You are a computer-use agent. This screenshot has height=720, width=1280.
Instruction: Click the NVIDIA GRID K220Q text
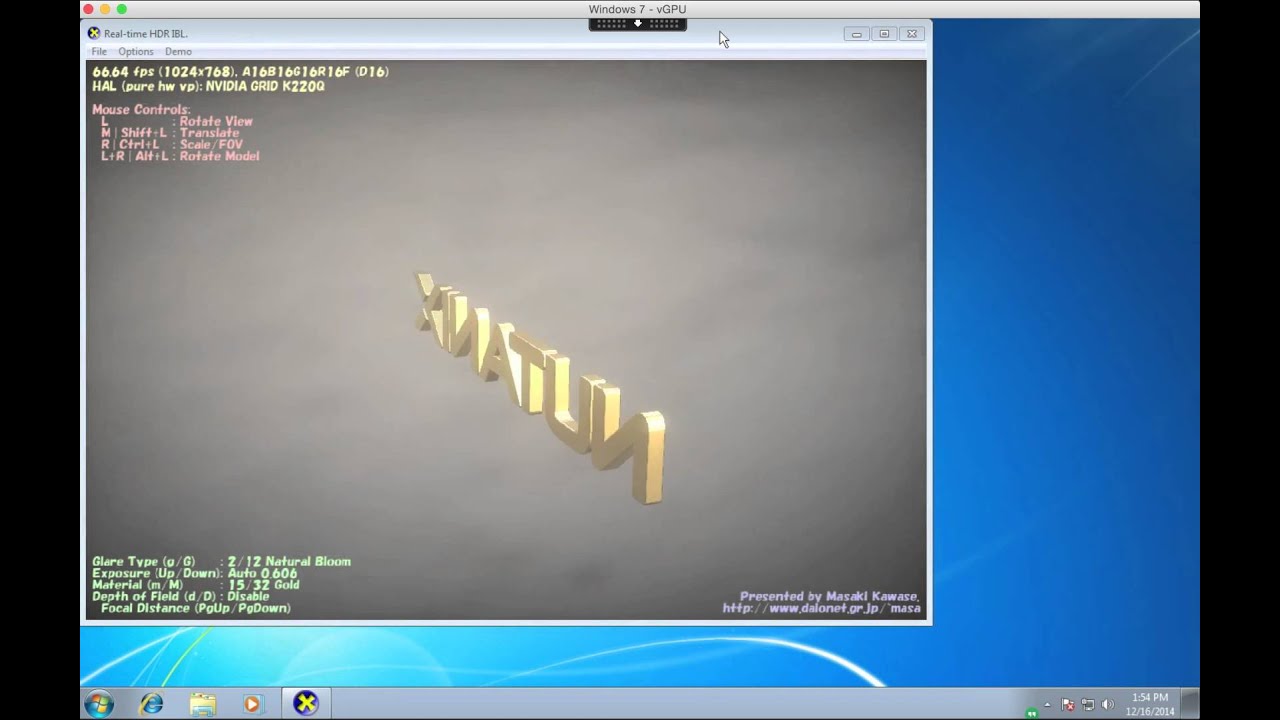tap(265, 86)
